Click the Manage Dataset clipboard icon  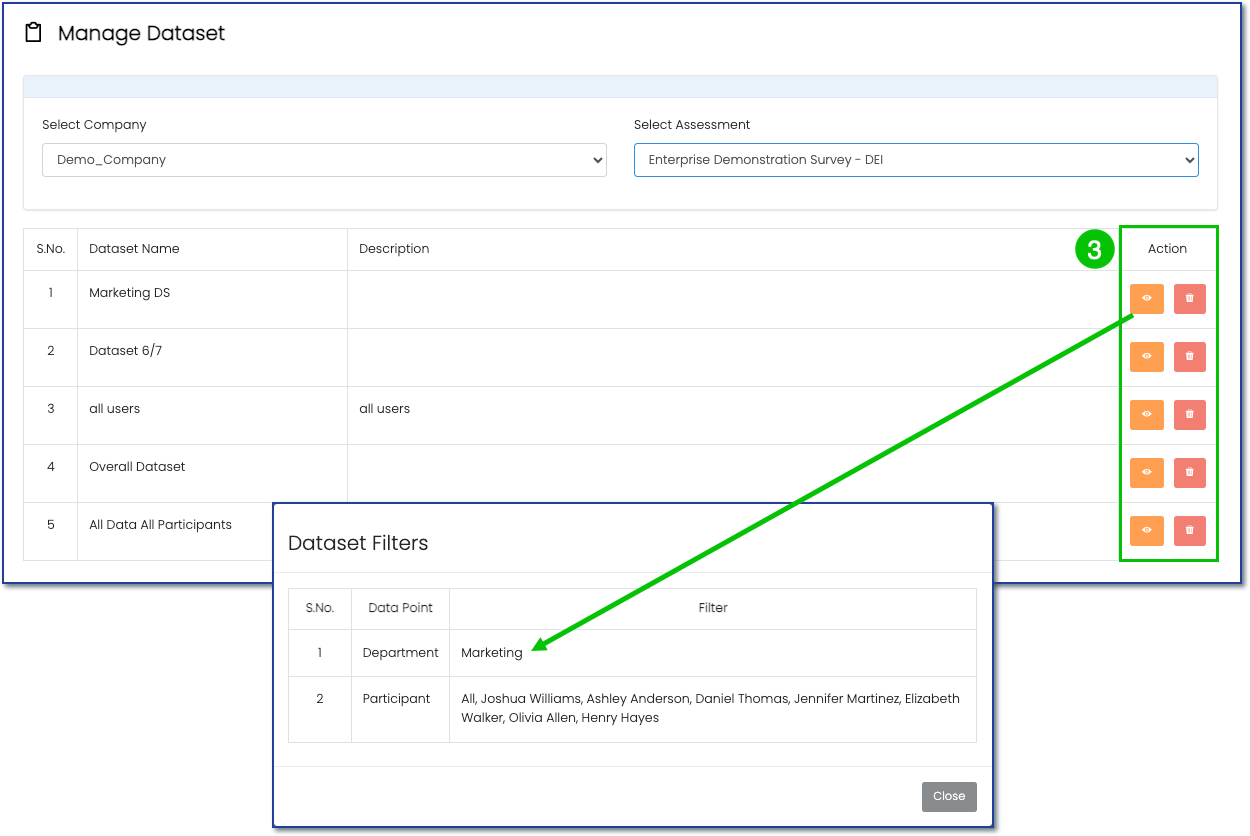(x=34, y=33)
